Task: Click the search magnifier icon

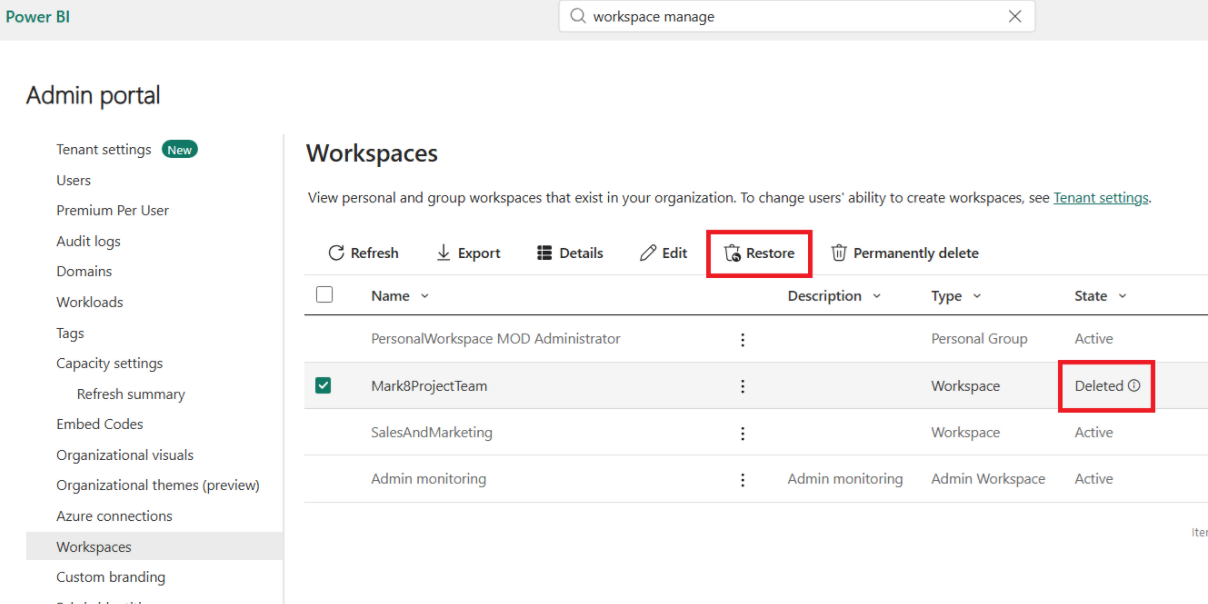Action: [577, 16]
